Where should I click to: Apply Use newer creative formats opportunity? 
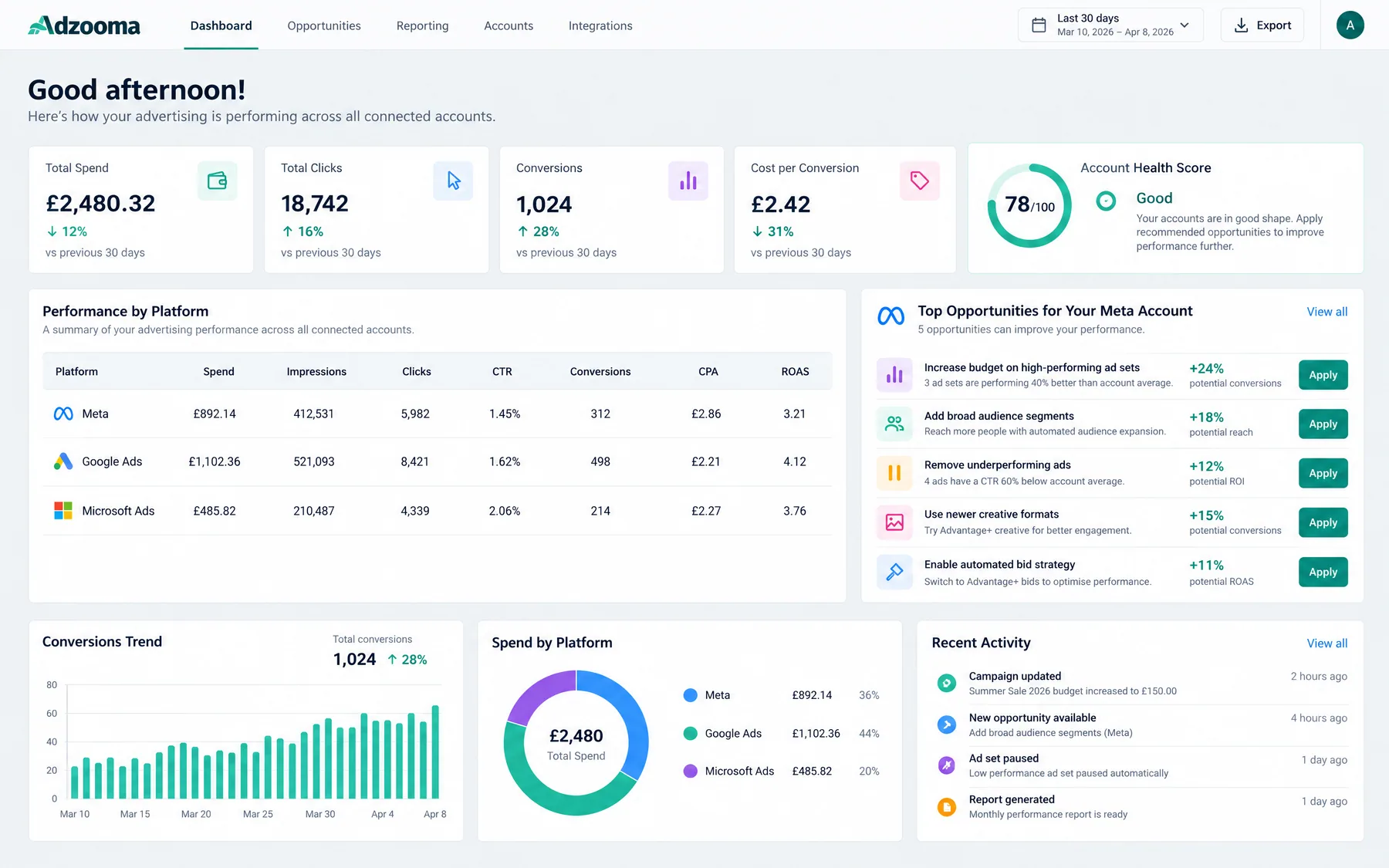pyautogui.click(x=1323, y=523)
